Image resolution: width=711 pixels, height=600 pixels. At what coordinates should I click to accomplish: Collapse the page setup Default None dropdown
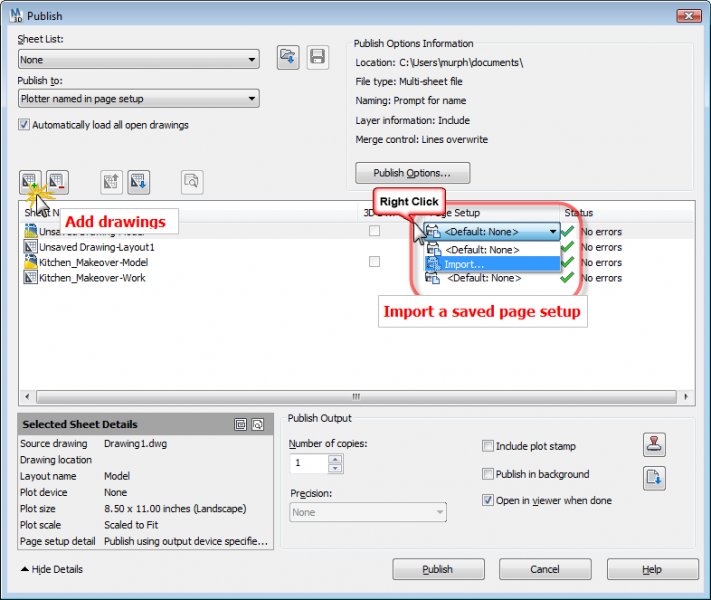click(x=553, y=232)
